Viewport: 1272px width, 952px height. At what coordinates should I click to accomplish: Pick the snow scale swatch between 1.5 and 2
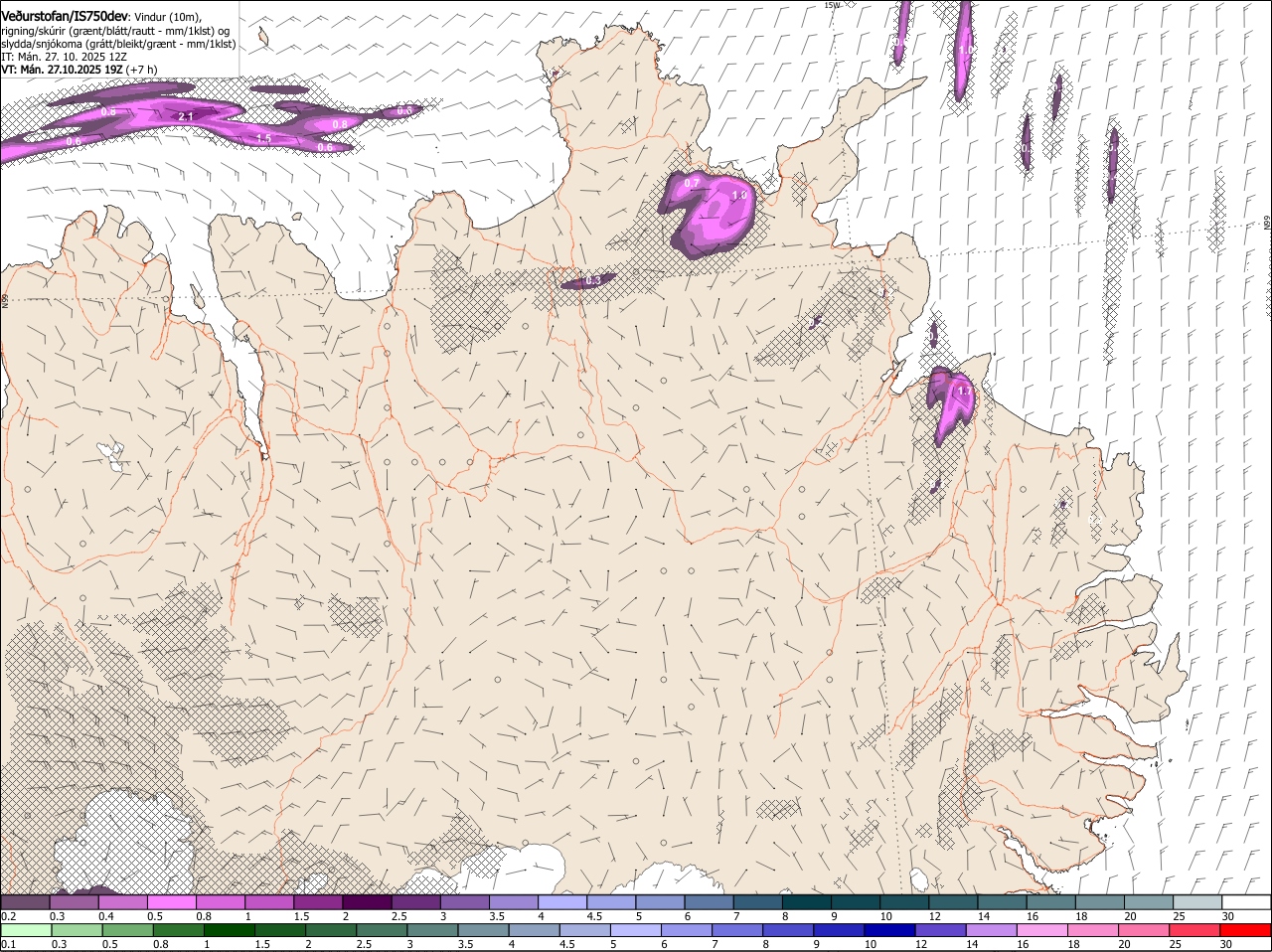(318, 902)
